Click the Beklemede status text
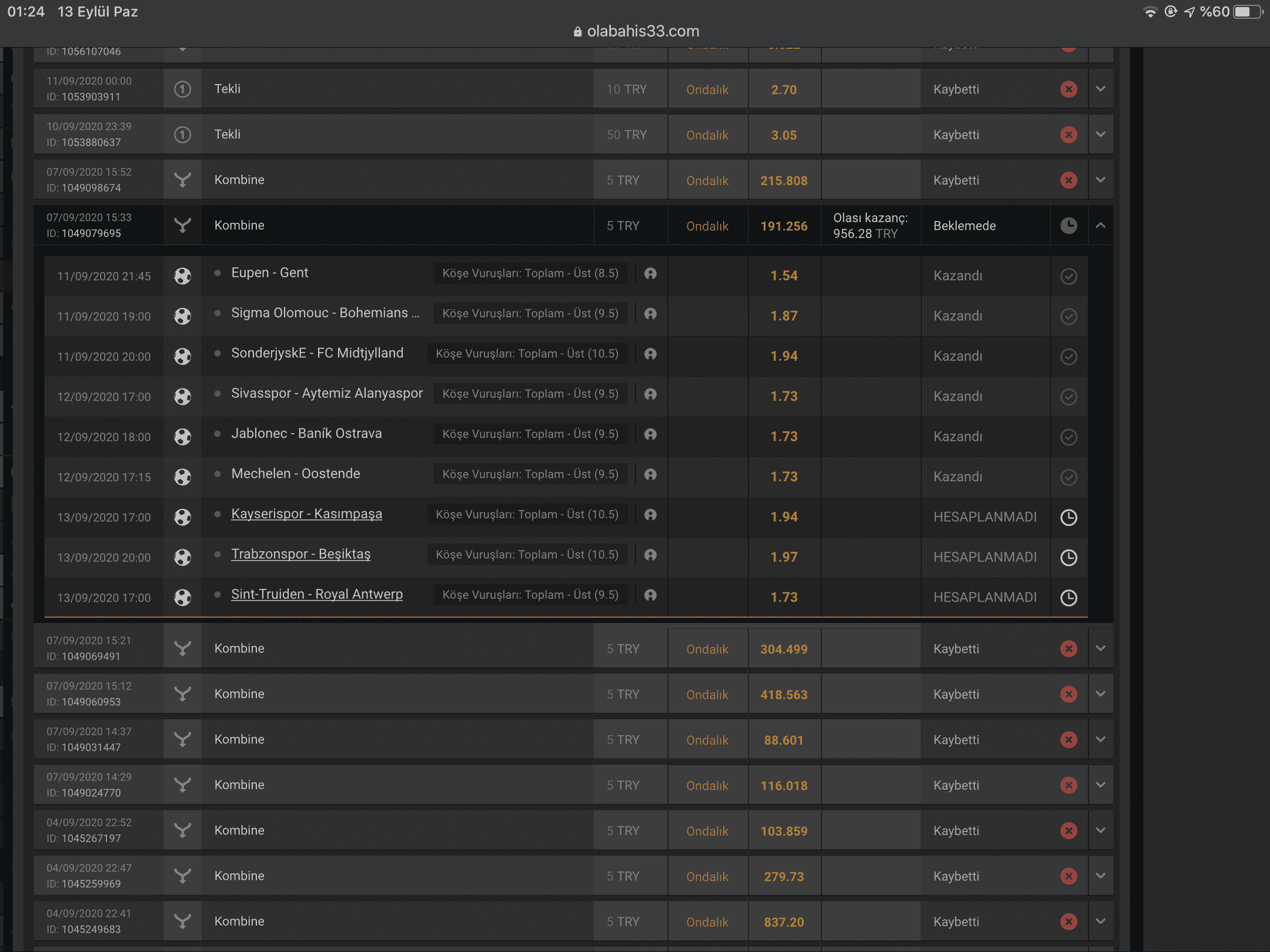The width and height of the screenshot is (1270, 952). point(964,226)
